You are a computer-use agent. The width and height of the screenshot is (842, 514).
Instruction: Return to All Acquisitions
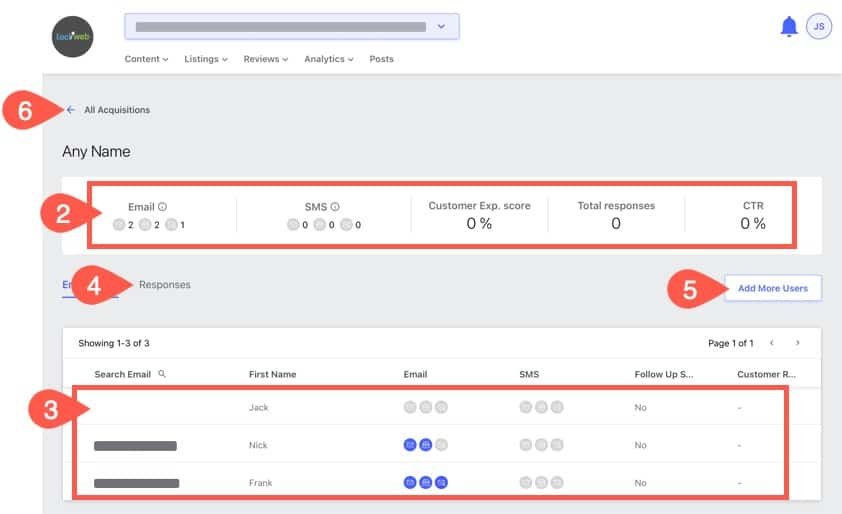[117, 110]
